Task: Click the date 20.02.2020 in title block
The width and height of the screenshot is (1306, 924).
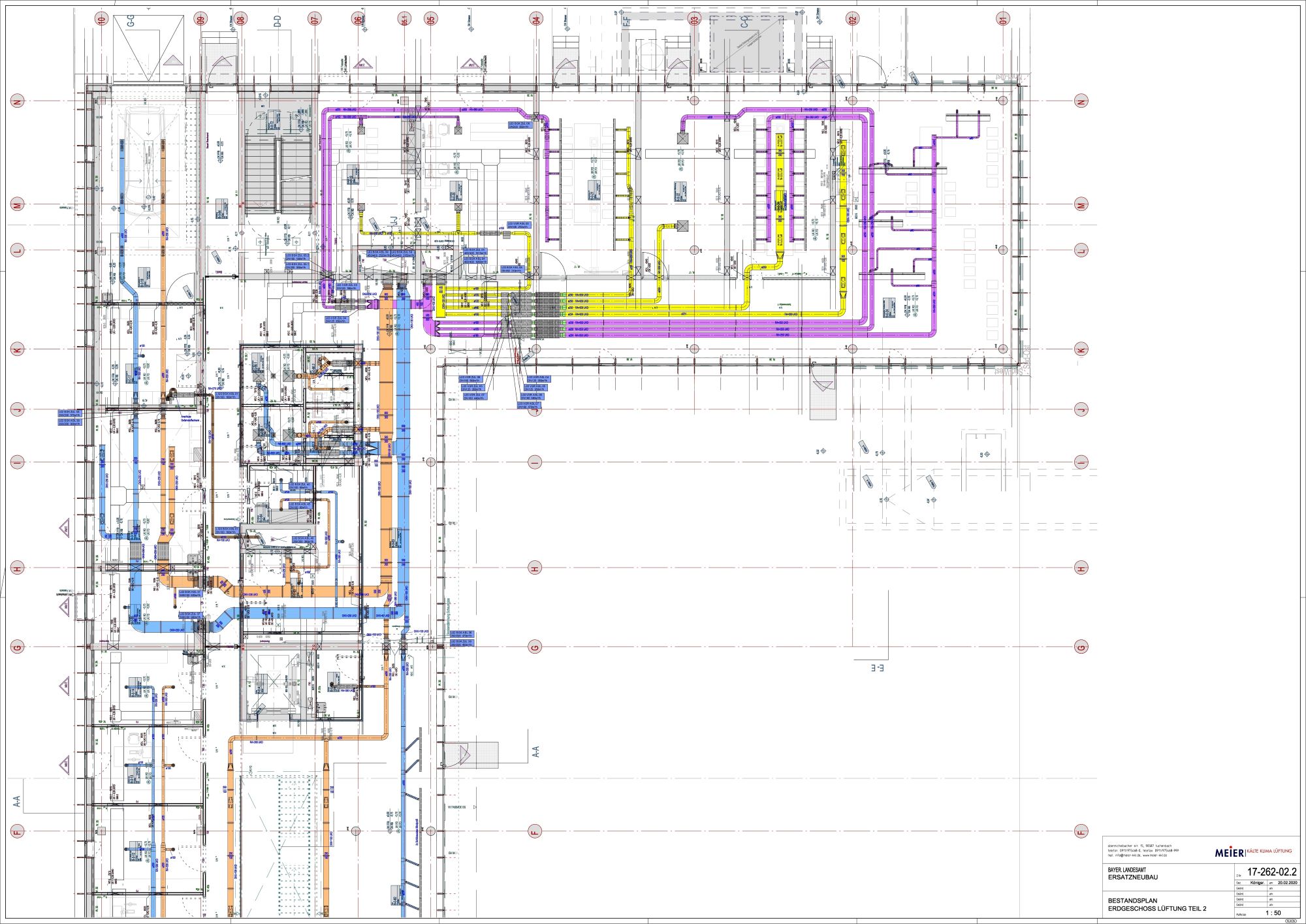Action: 1287,883
